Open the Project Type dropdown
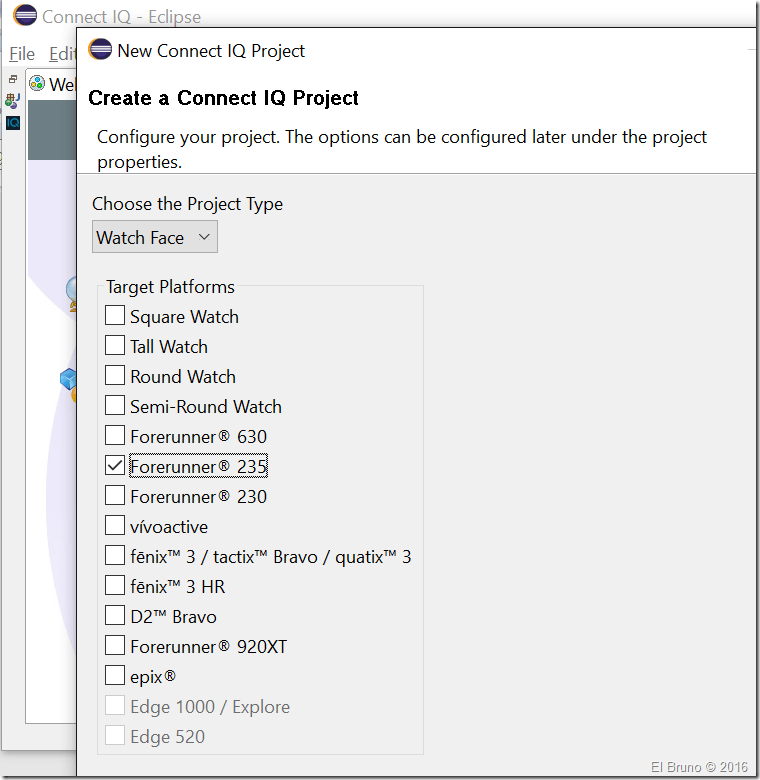Viewport: 760px width, 780px height. [155, 237]
